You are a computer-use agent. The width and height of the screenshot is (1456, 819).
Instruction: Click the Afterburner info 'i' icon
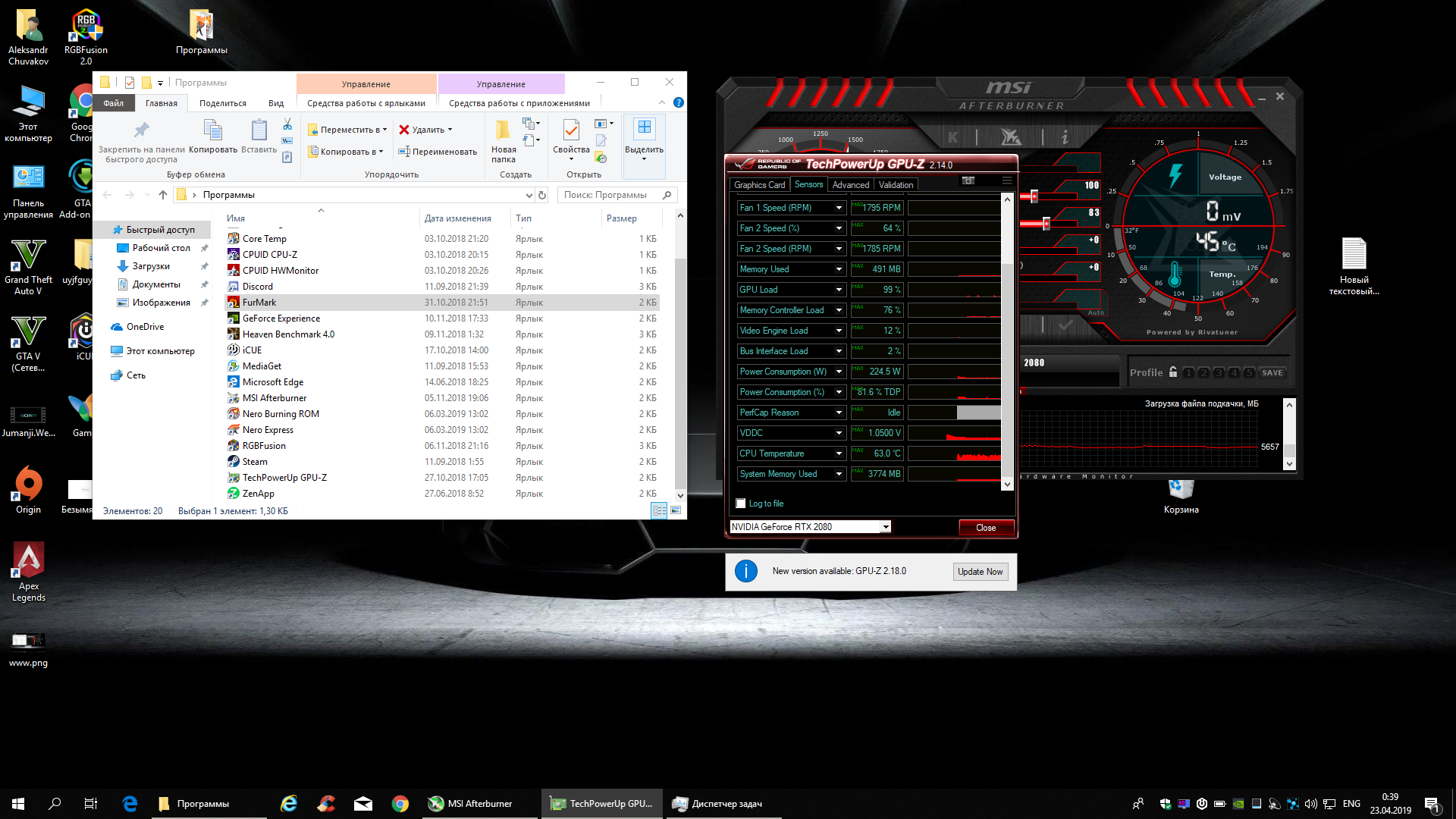pos(1065,137)
